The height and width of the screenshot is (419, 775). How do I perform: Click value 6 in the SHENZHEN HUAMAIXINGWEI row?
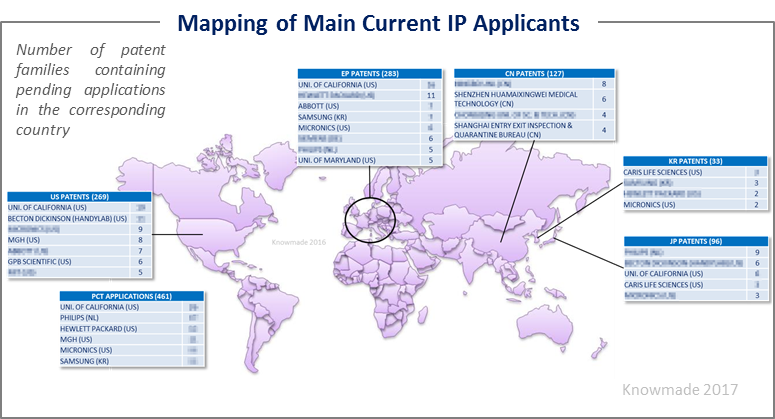click(x=603, y=99)
